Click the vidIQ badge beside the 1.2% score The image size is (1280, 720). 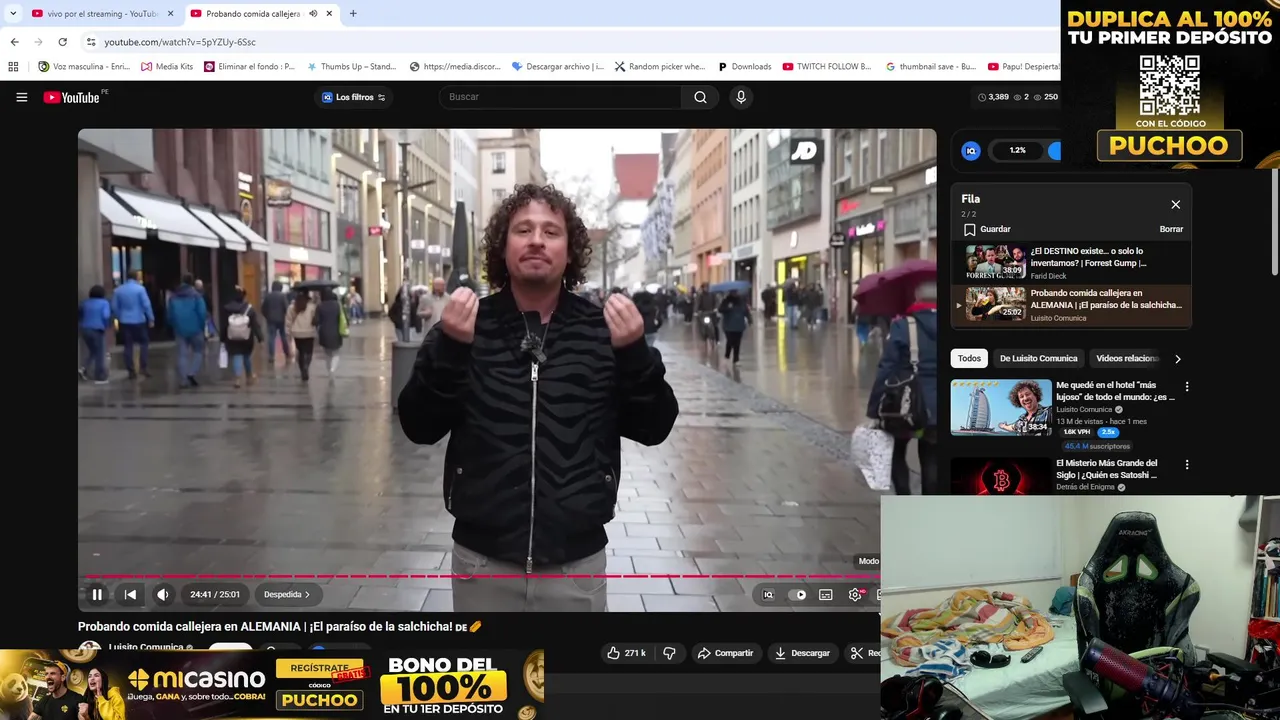coord(970,150)
